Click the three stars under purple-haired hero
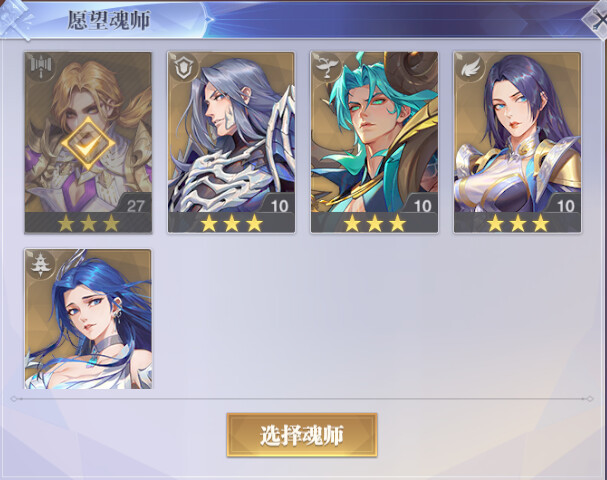The image size is (607, 480). click(518, 223)
